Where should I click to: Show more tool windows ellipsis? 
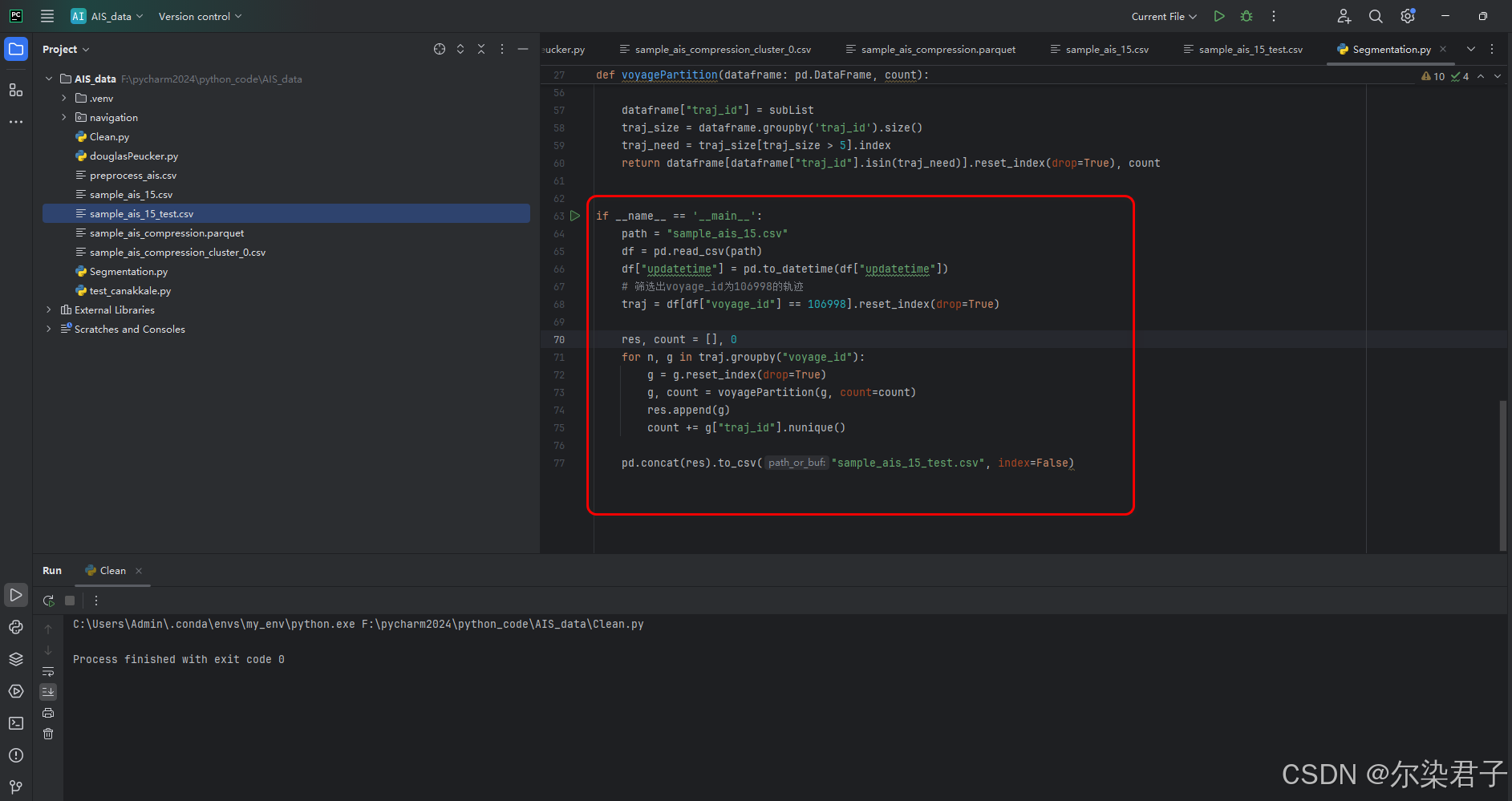pos(16,122)
